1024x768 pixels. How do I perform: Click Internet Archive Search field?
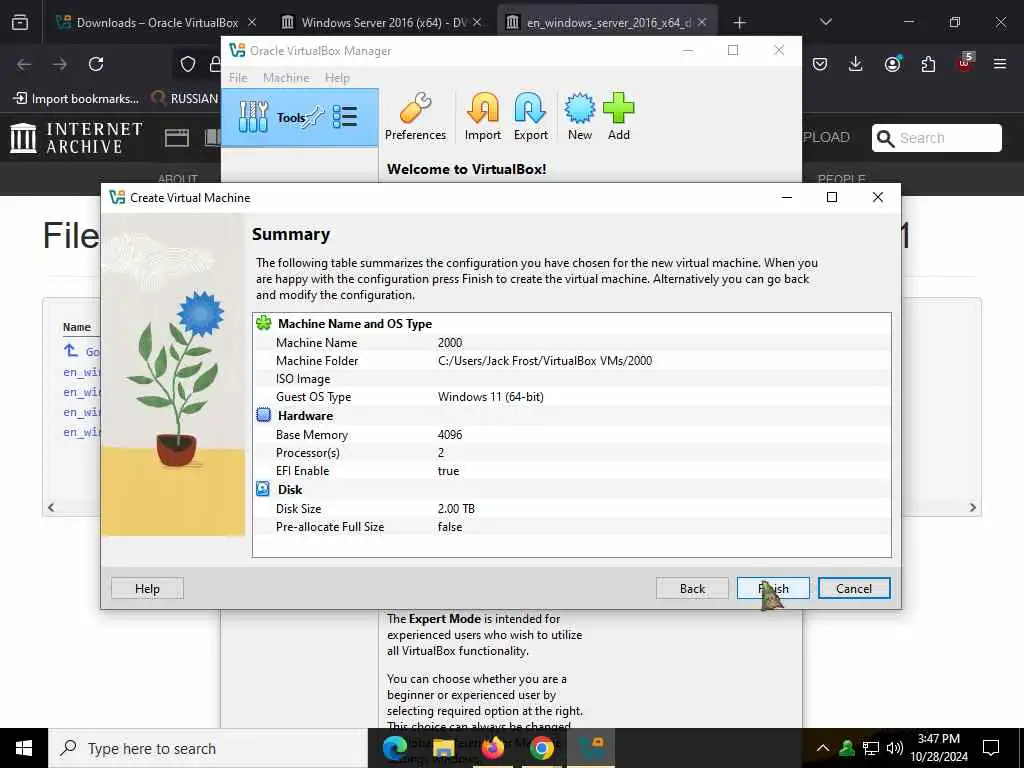point(936,138)
